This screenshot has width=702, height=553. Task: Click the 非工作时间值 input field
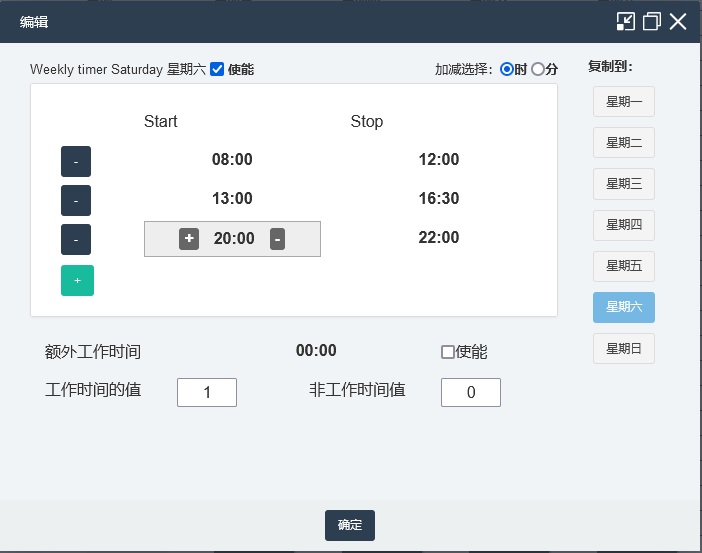pyautogui.click(x=471, y=393)
